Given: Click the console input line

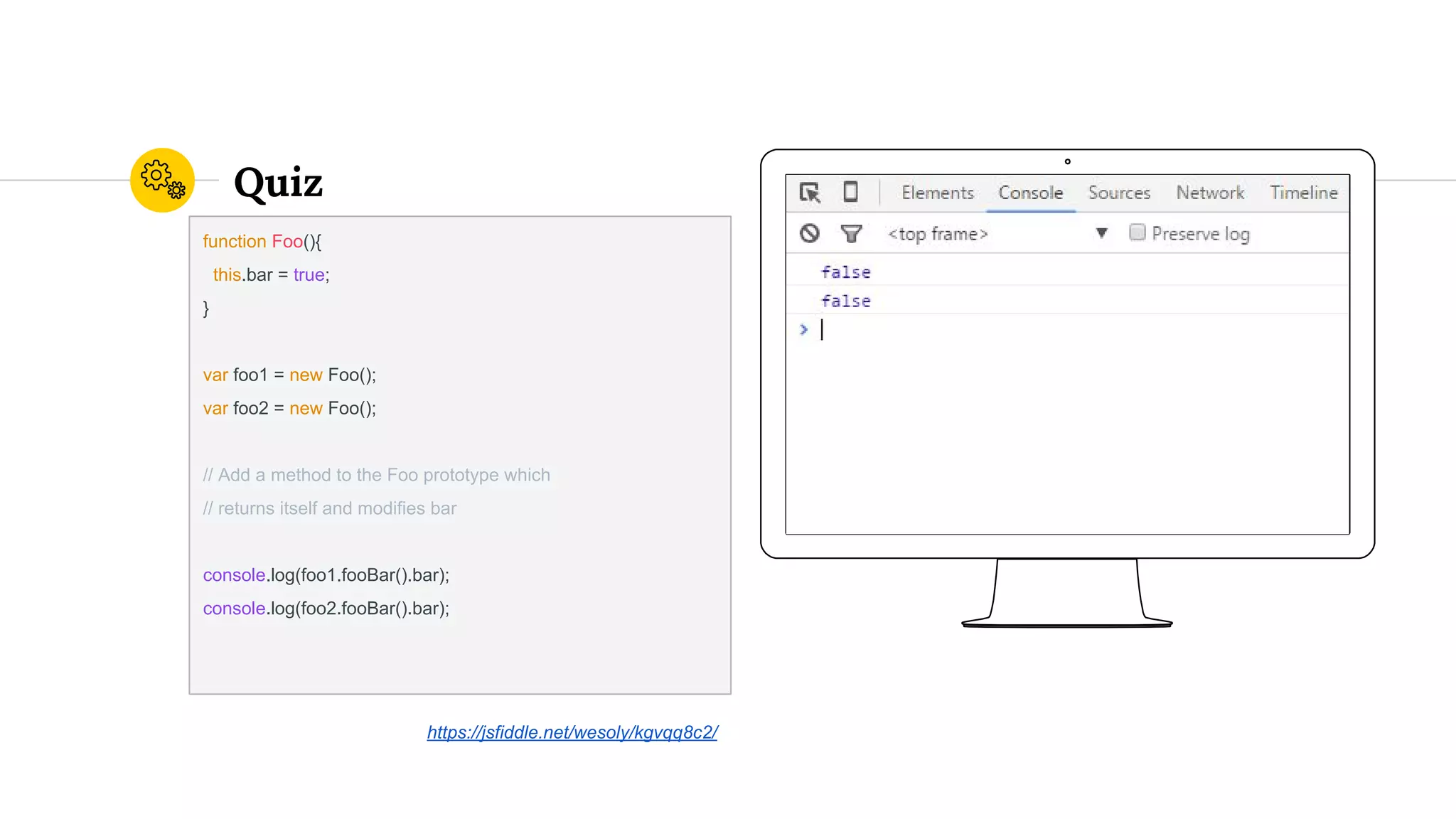Looking at the screenshot, I should pyautogui.click(x=1066, y=330).
